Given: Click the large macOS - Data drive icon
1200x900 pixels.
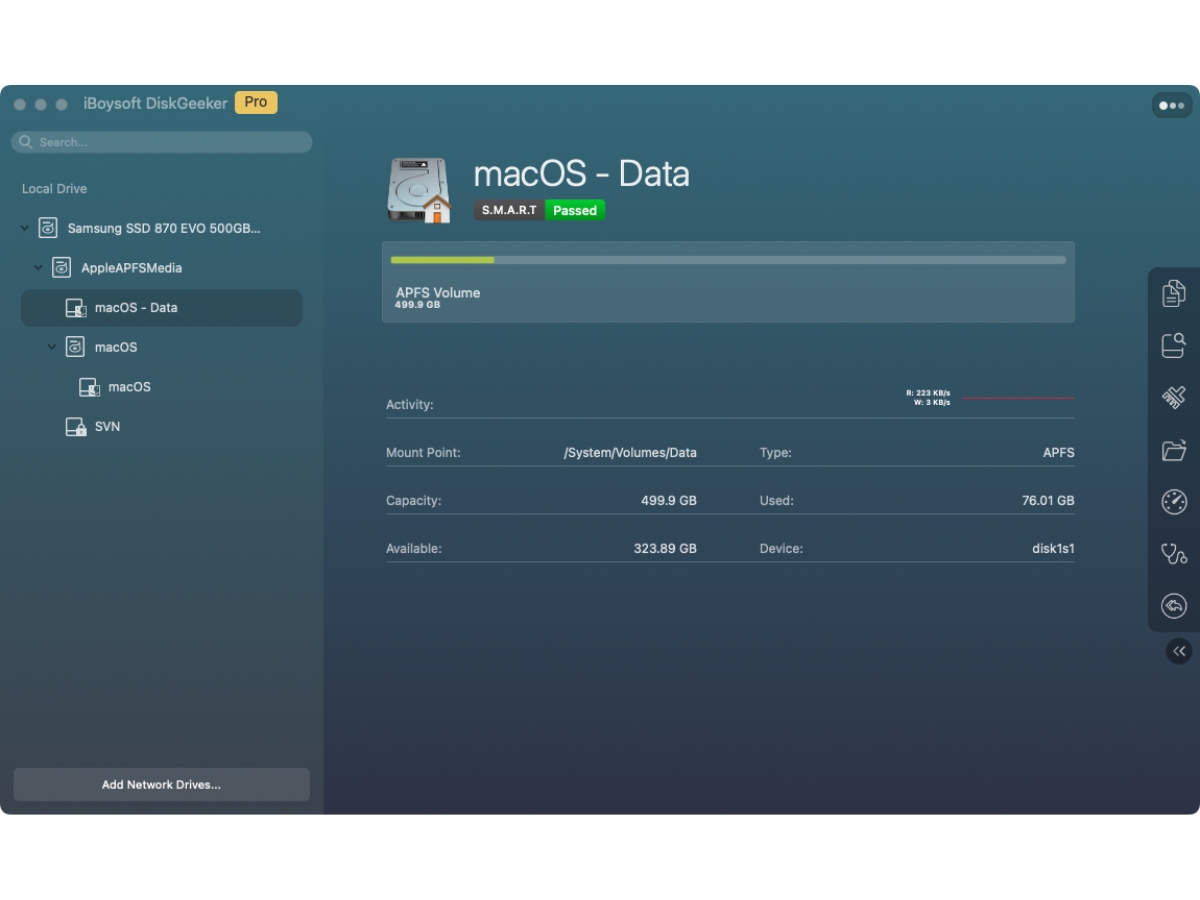Looking at the screenshot, I should pos(420,190).
